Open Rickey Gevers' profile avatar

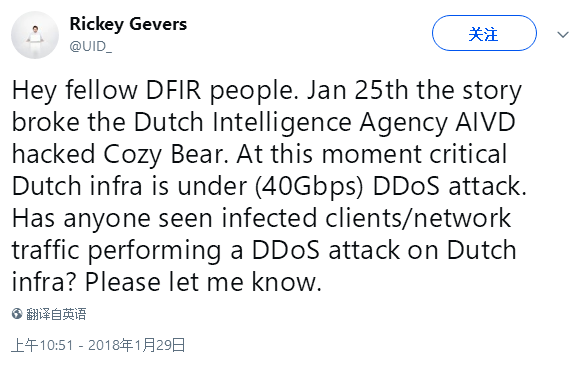click(x=35, y=35)
